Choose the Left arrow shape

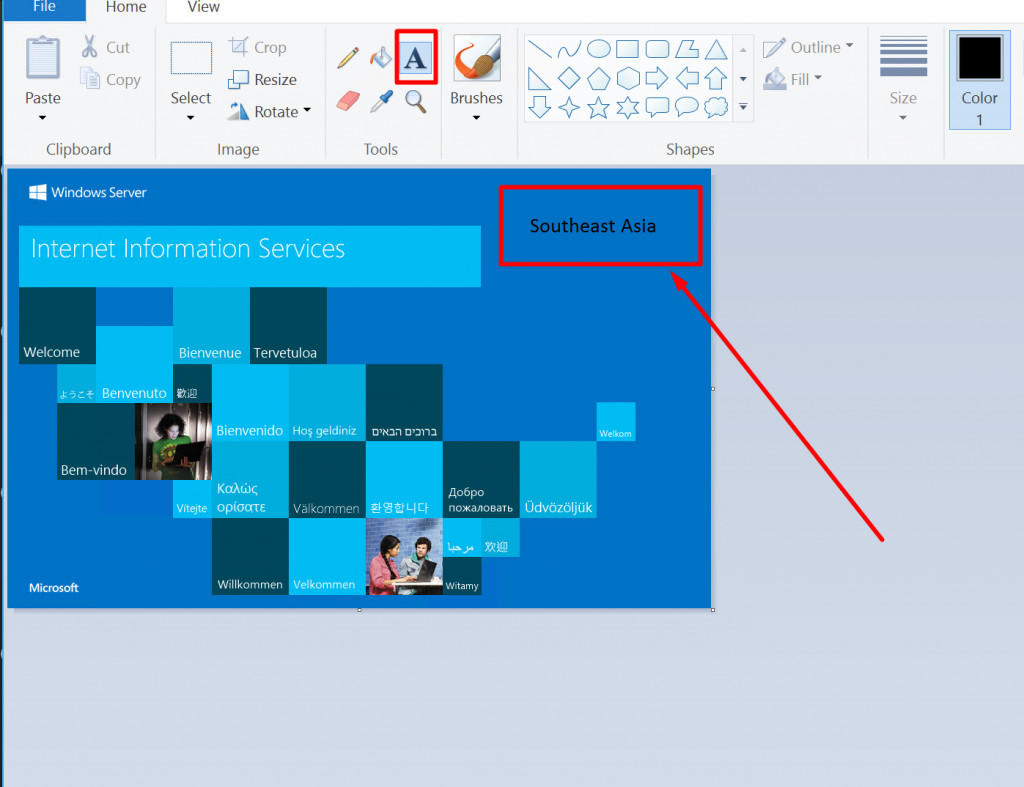pyautogui.click(x=686, y=78)
